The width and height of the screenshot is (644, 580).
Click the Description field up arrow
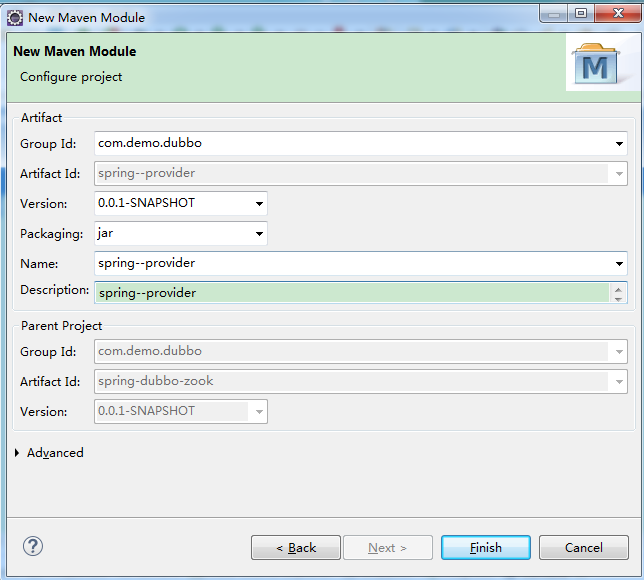pyautogui.click(x=618, y=289)
